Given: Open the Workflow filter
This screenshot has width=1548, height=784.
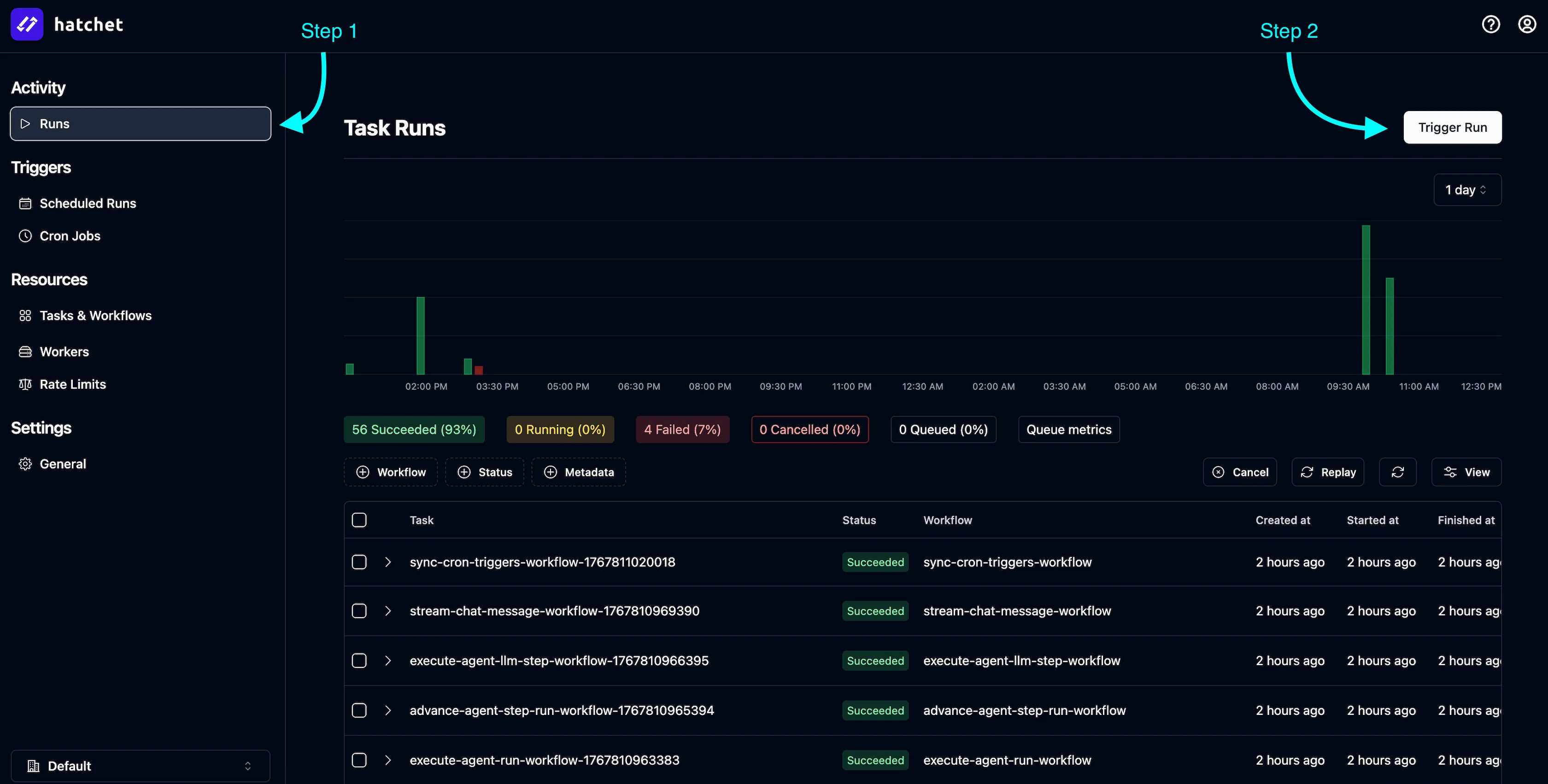Looking at the screenshot, I should pyautogui.click(x=390, y=472).
